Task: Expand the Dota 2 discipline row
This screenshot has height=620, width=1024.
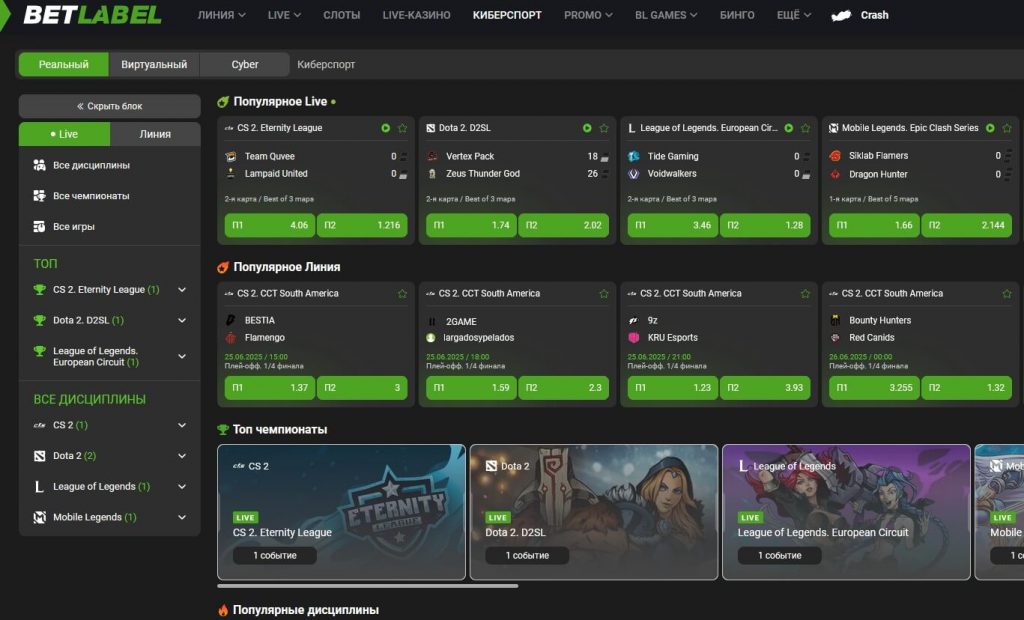Action: point(182,456)
